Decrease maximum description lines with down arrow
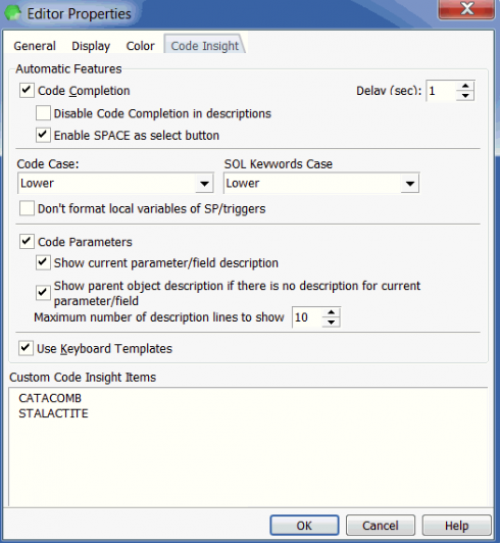This screenshot has width=500, height=543. 331,322
